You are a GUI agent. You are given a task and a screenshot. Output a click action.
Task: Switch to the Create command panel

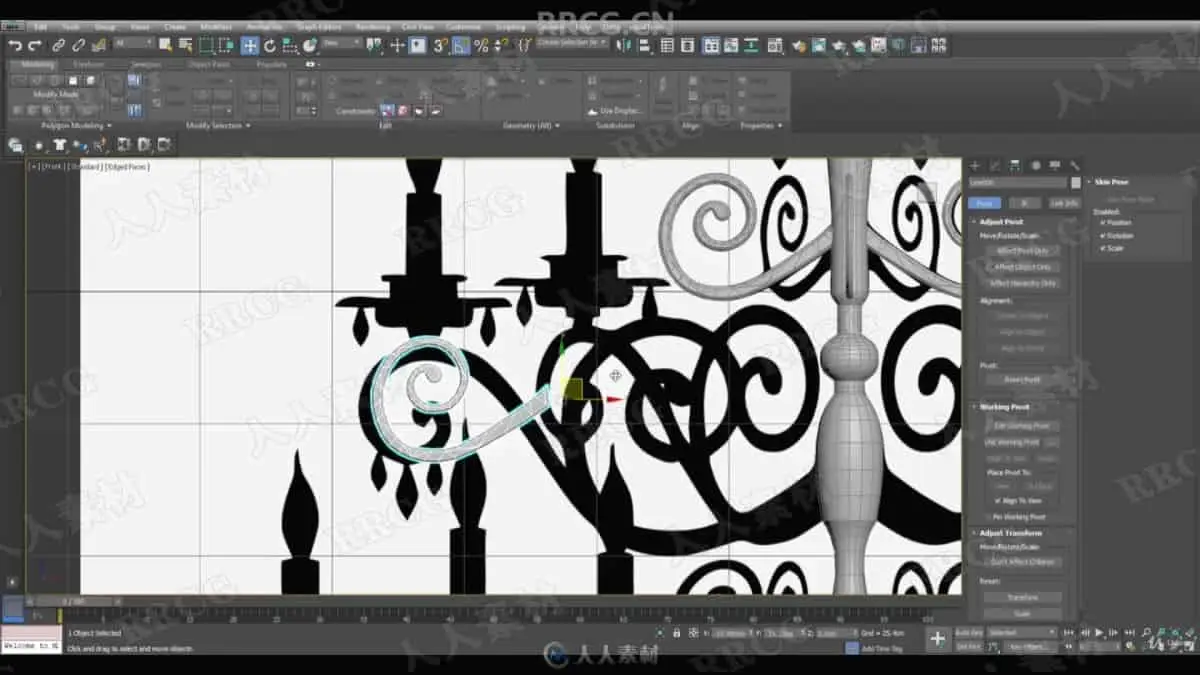point(975,165)
